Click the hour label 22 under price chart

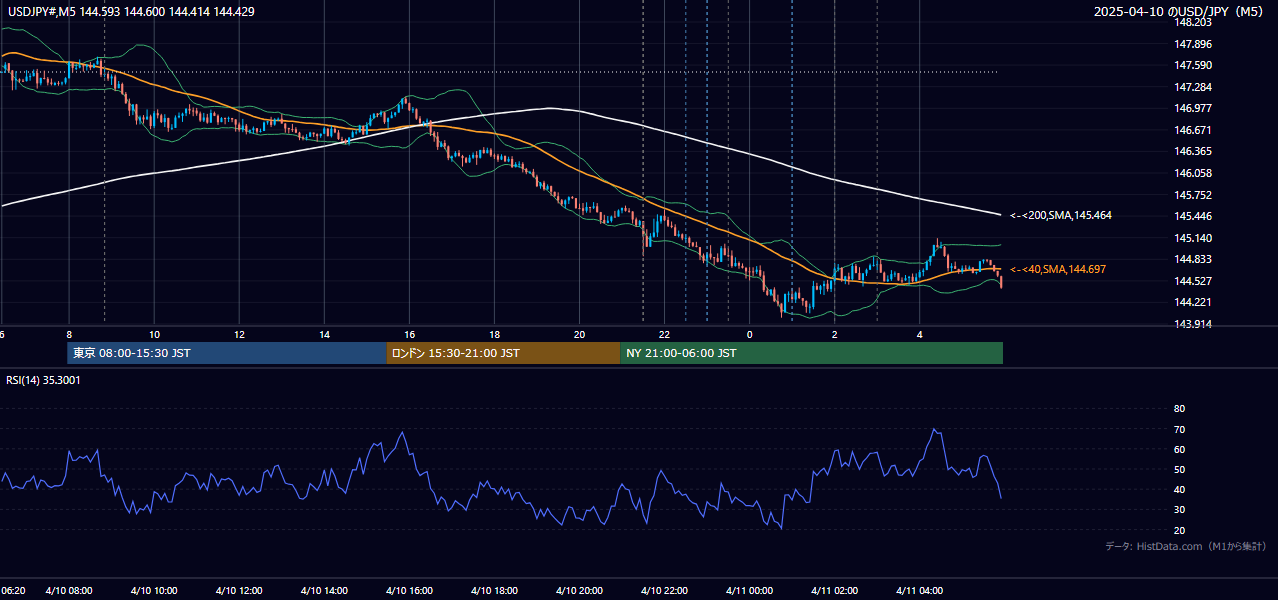tap(665, 334)
